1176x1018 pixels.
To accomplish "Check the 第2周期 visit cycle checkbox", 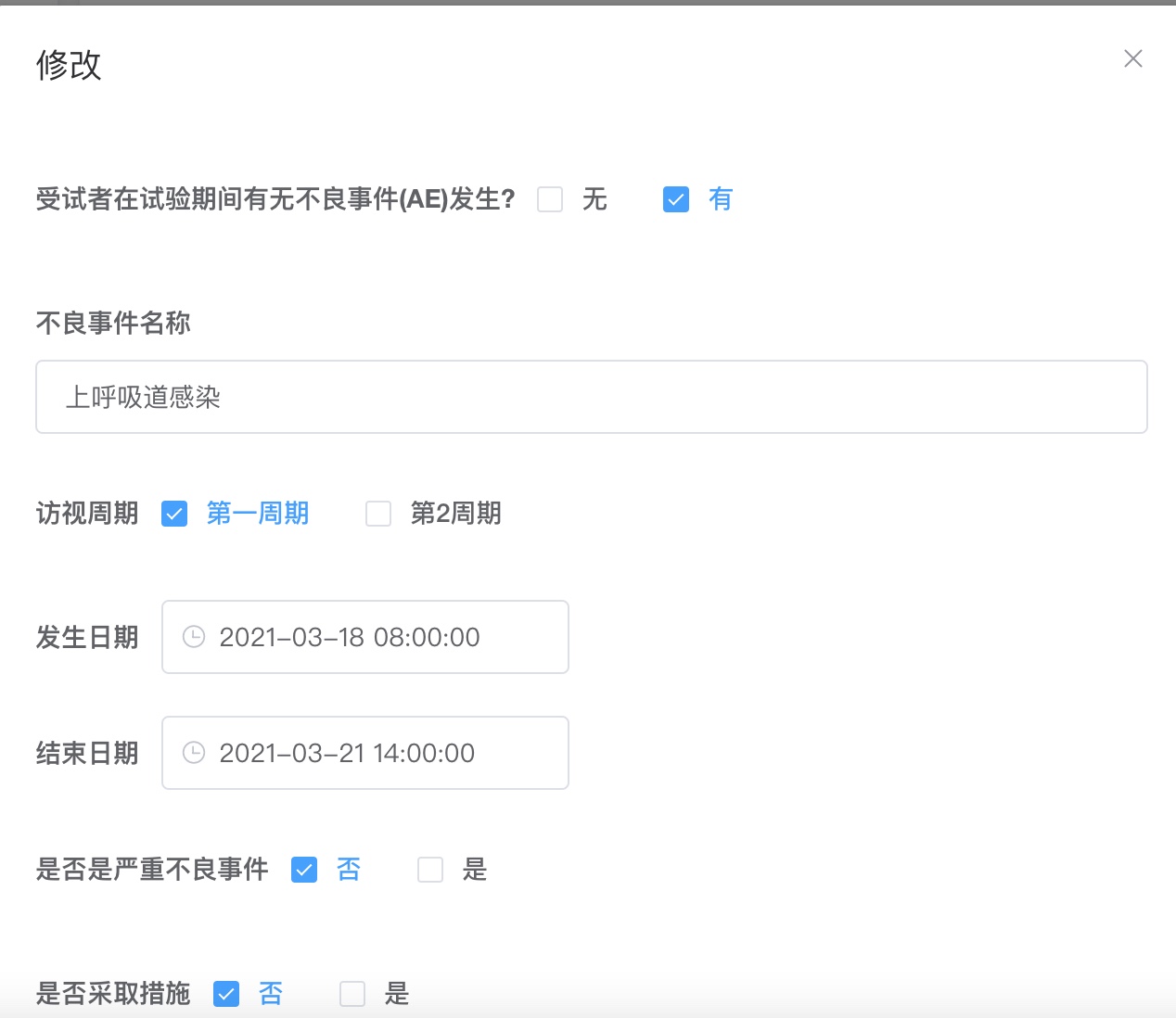I will 378,514.
